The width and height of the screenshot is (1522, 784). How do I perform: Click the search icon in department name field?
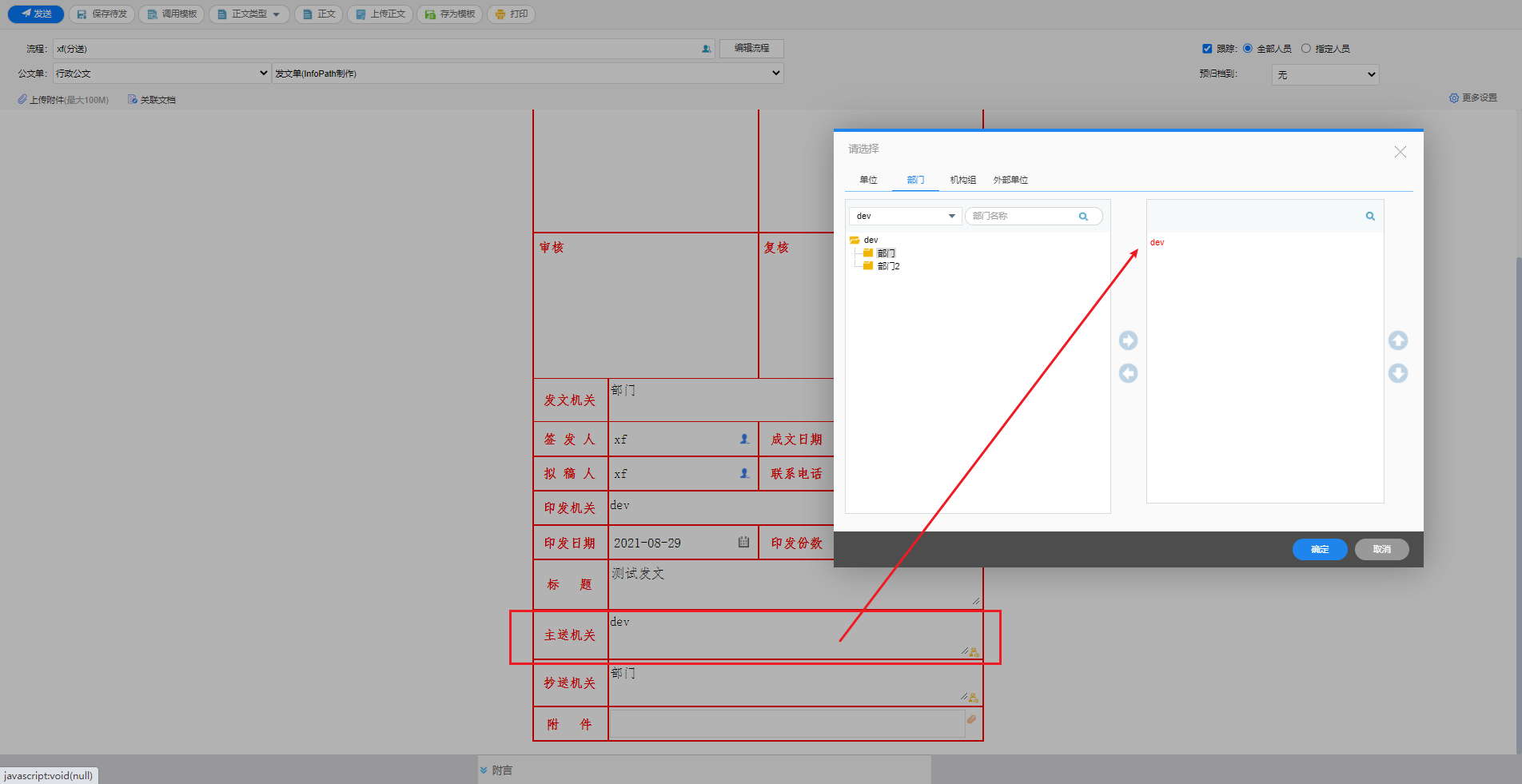click(1083, 217)
